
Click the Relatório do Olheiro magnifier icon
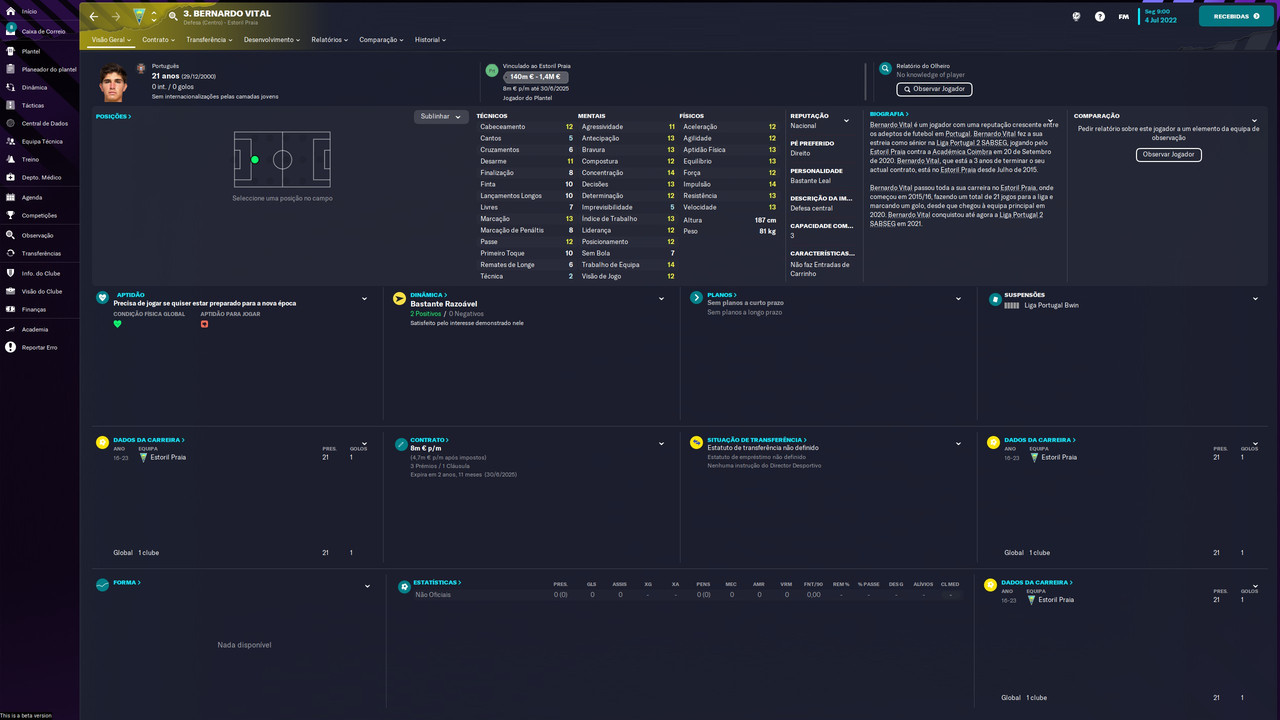(x=885, y=69)
